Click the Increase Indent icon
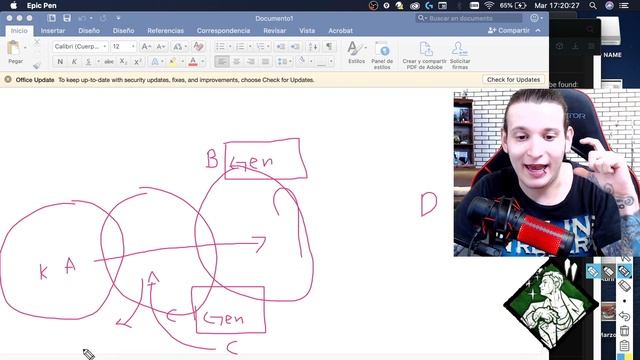The width and height of the screenshot is (640, 360). tap(295, 47)
